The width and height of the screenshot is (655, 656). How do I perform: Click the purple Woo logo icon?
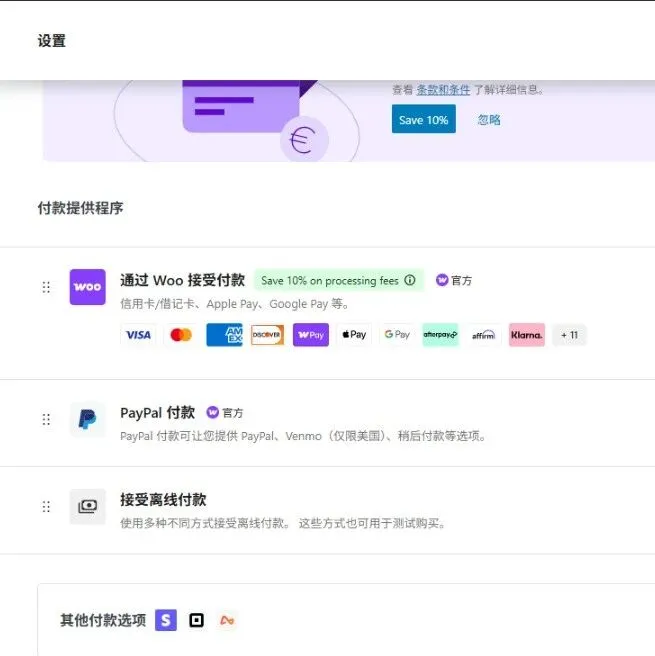[x=87, y=287]
